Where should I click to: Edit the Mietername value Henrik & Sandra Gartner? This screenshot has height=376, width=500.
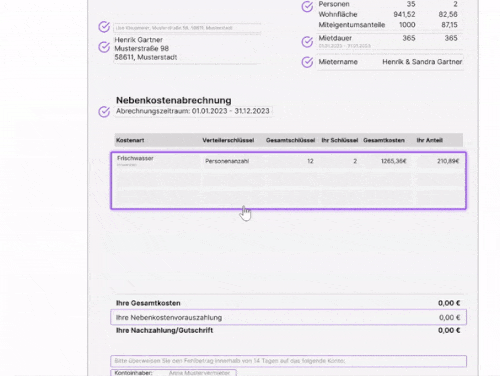(422, 62)
